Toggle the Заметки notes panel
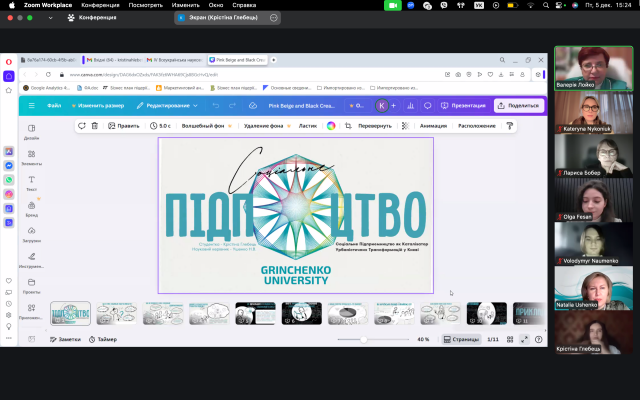The height and width of the screenshot is (400, 640). point(64,339)
